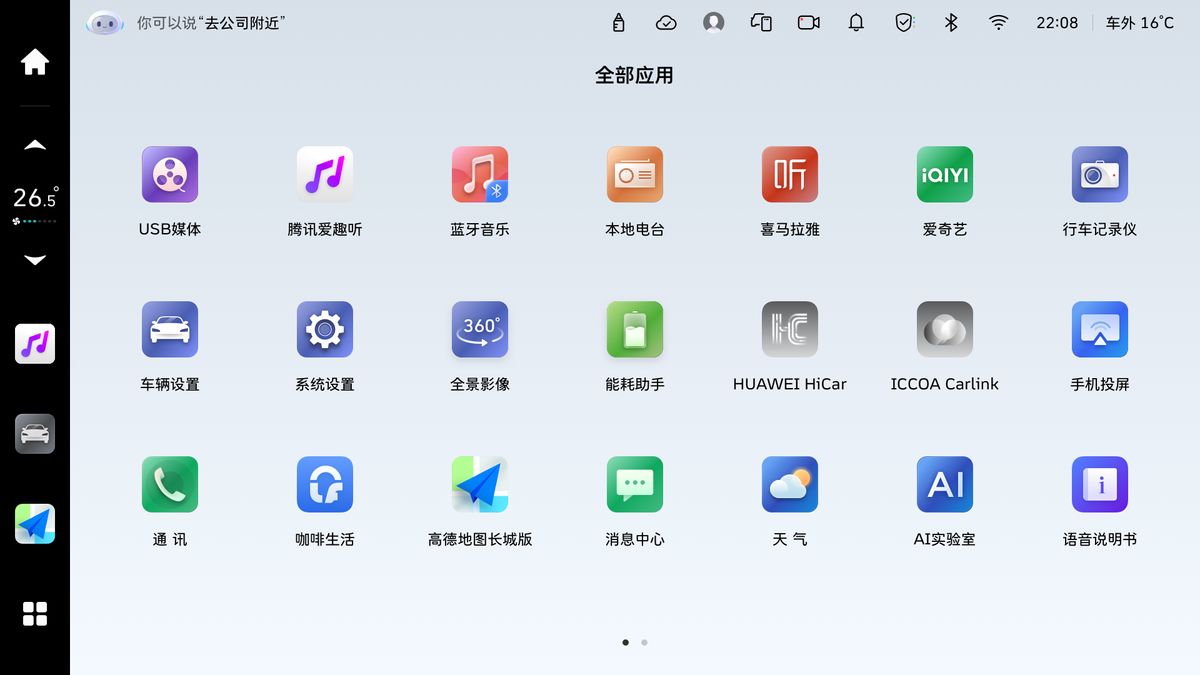Launch the iQIYI 爱奇艺 app

[945, 175]
